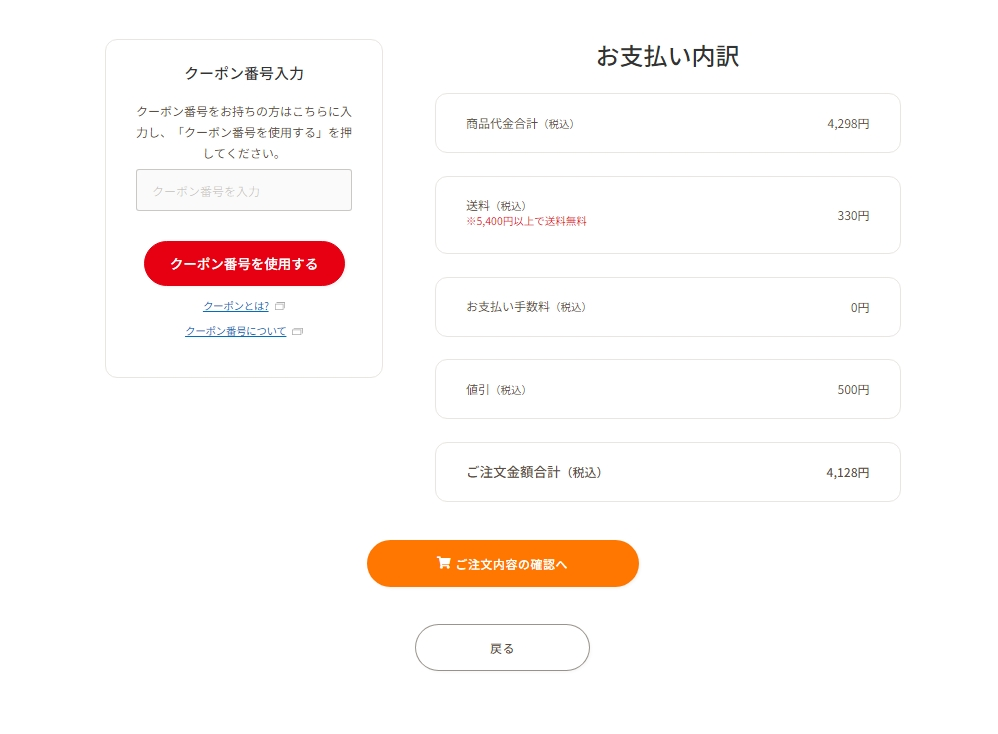
Task: Click the 戻る back button
Action: coord(502,647)
